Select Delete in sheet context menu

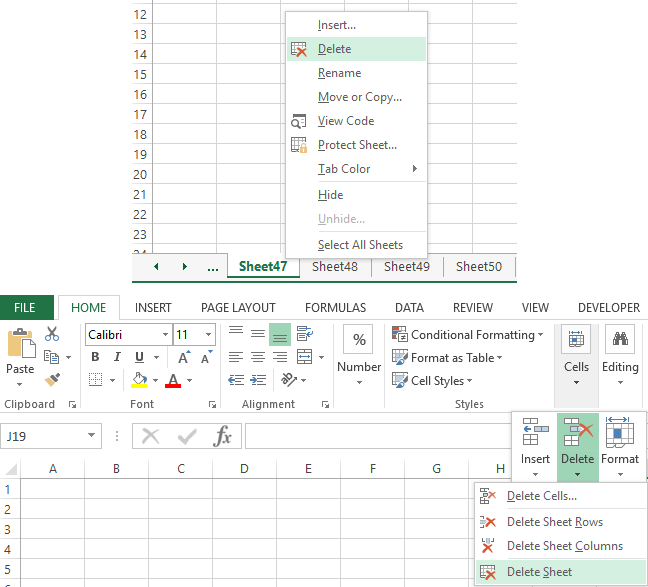356,49
